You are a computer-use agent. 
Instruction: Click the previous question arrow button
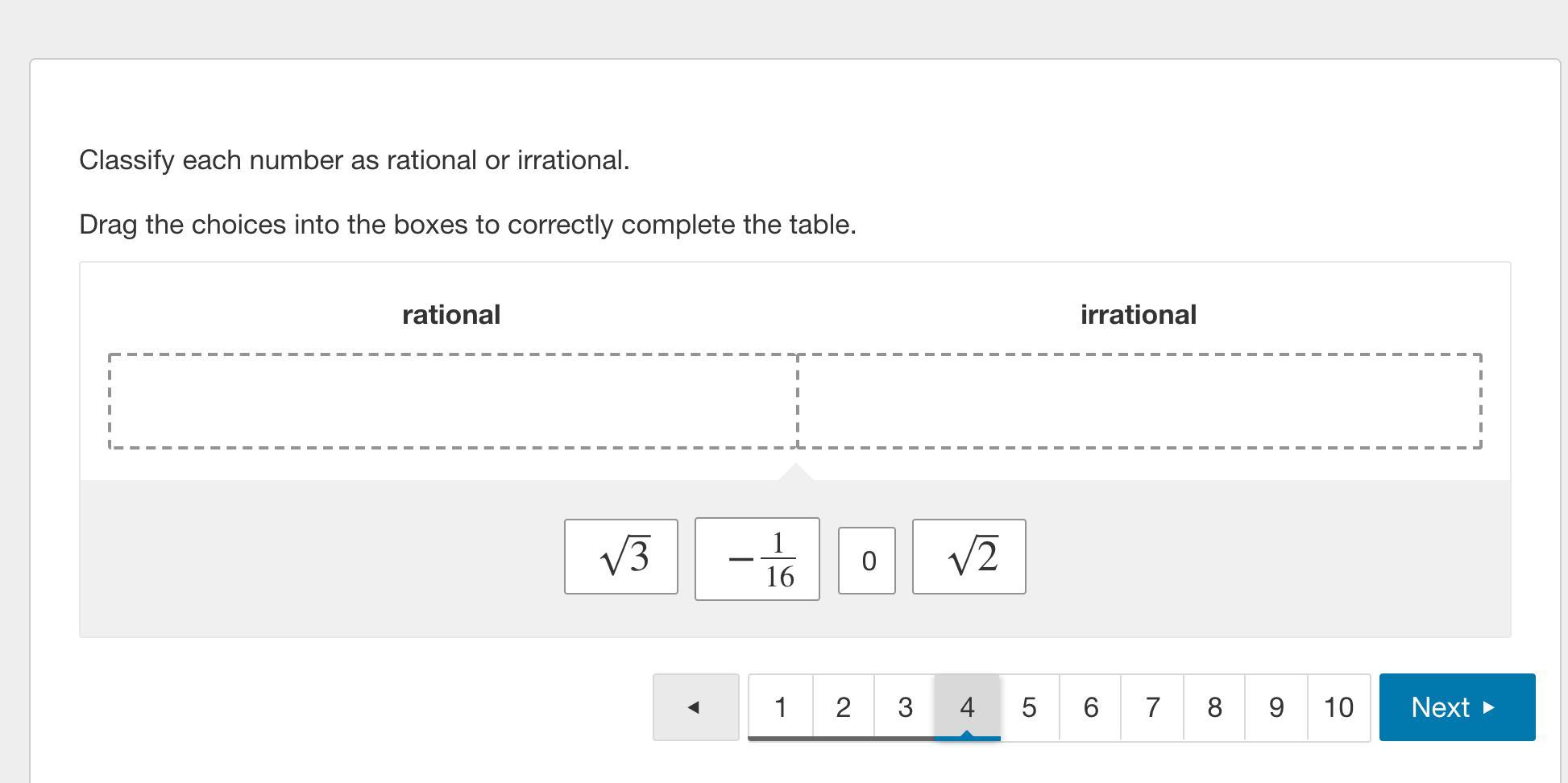695,707
